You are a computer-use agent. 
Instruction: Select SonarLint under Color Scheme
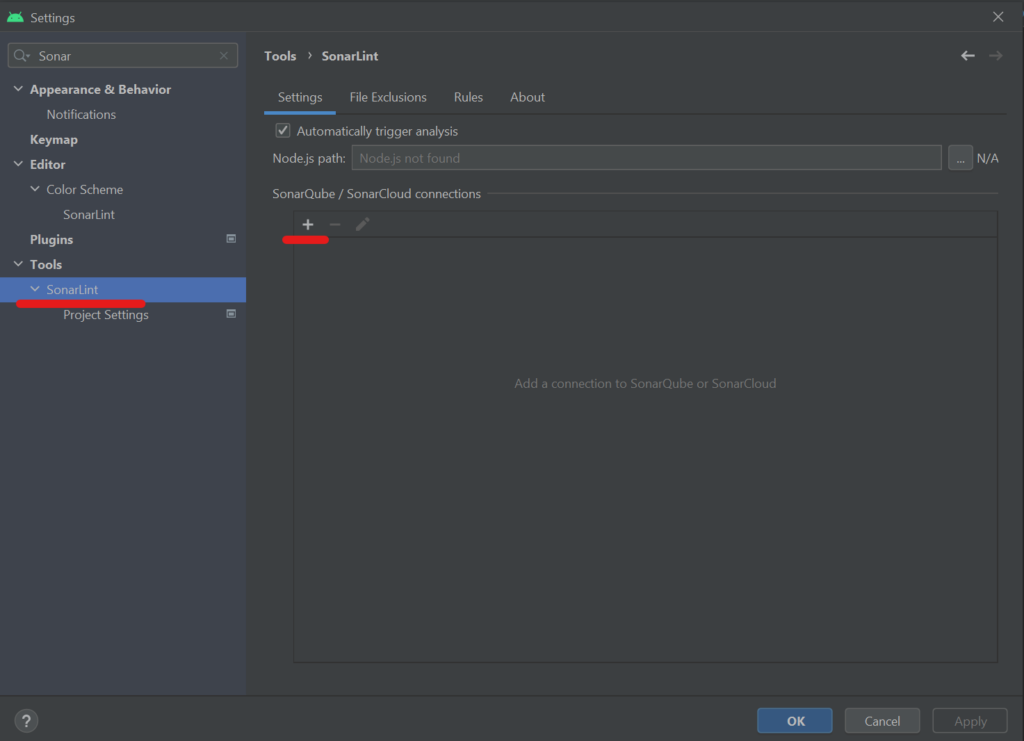89,214
